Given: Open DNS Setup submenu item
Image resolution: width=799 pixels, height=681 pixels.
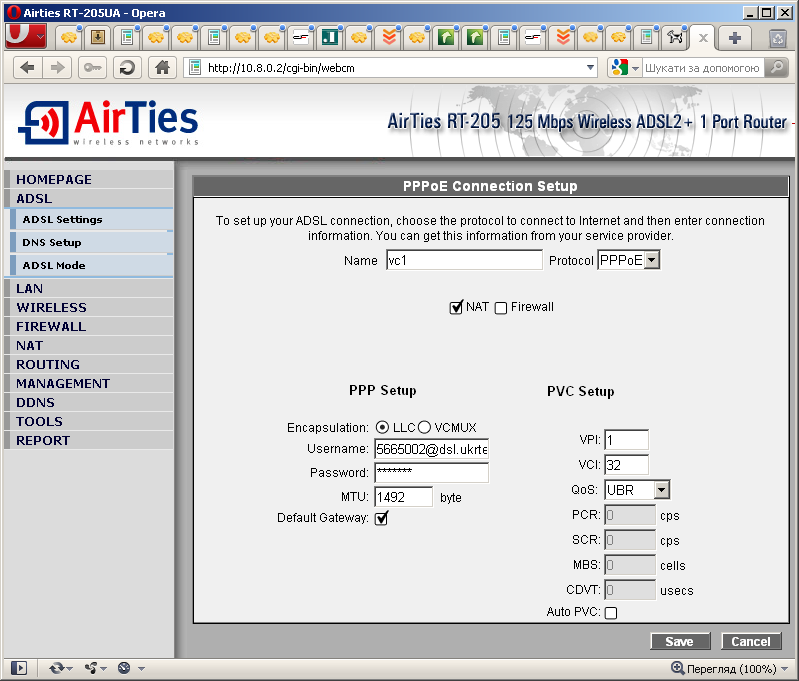Looking at the screenshot, I should (x=92, y=242).
